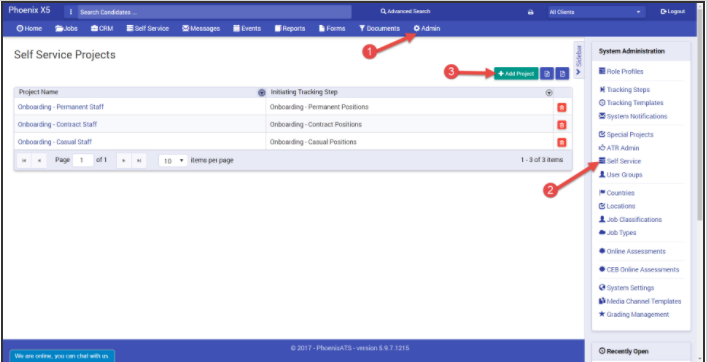The width and height of the screenshot is (708, 362).
Task: Click the Add Project button
Action: (x=516, y=74)
